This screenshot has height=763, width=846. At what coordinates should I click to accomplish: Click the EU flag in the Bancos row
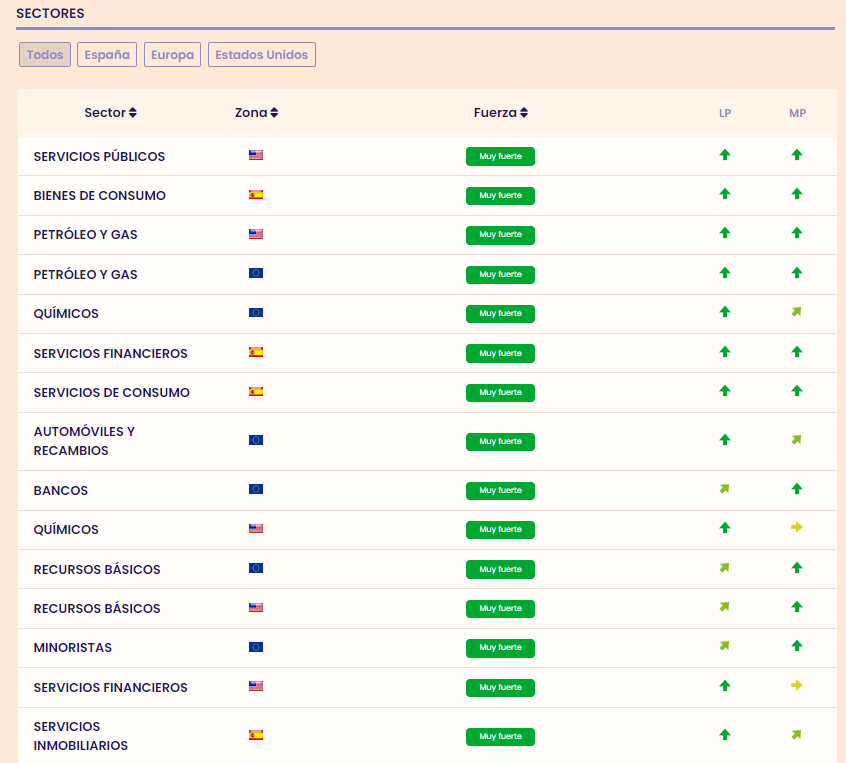pyautogui.click(x=256, y=490)
